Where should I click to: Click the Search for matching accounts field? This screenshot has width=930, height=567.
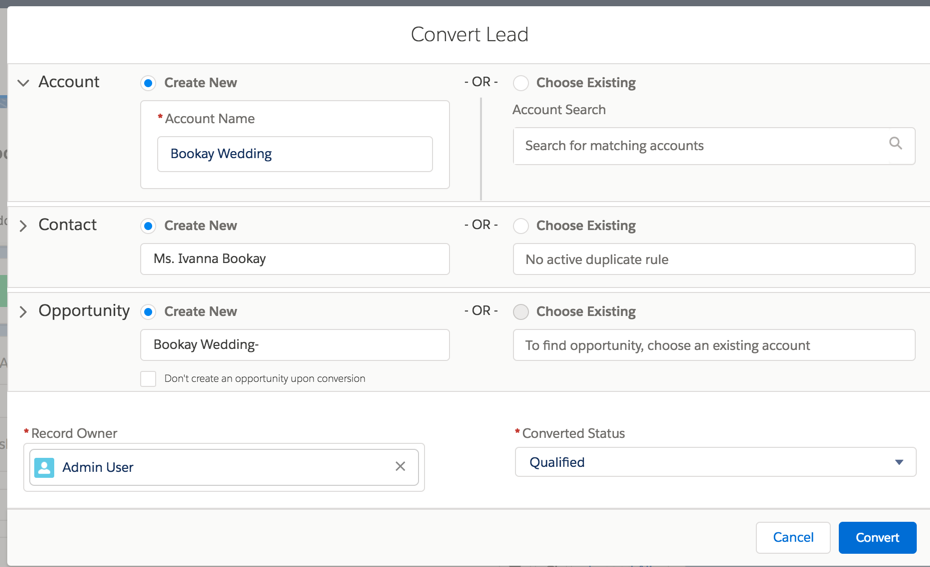(x=714, y=146)
